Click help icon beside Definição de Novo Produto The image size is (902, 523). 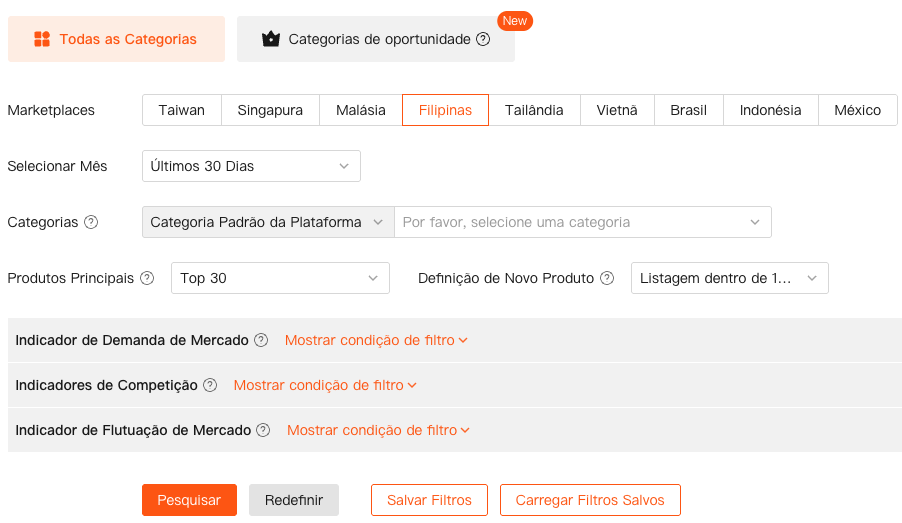(x=607, y=278)
